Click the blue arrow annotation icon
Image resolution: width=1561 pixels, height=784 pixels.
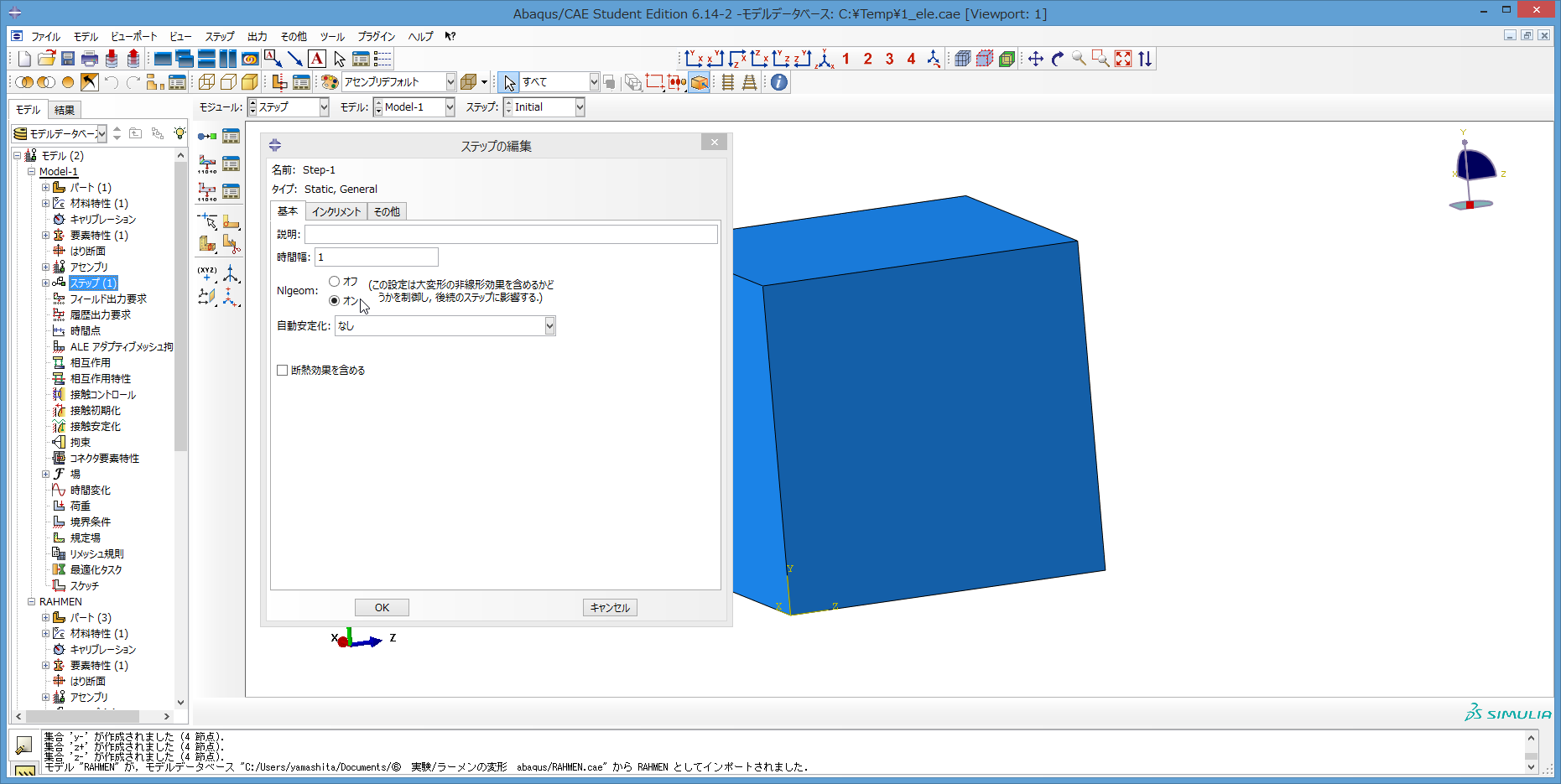(x=294, y=59)
